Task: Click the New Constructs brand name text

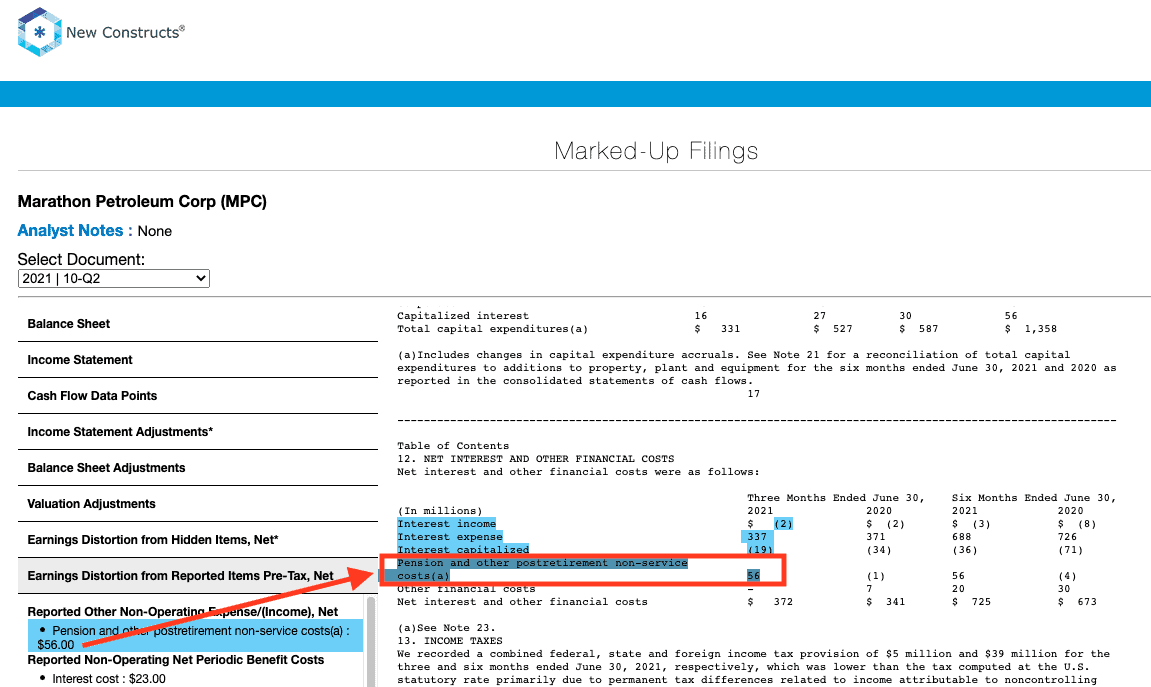Action: (x=126, y=32)
